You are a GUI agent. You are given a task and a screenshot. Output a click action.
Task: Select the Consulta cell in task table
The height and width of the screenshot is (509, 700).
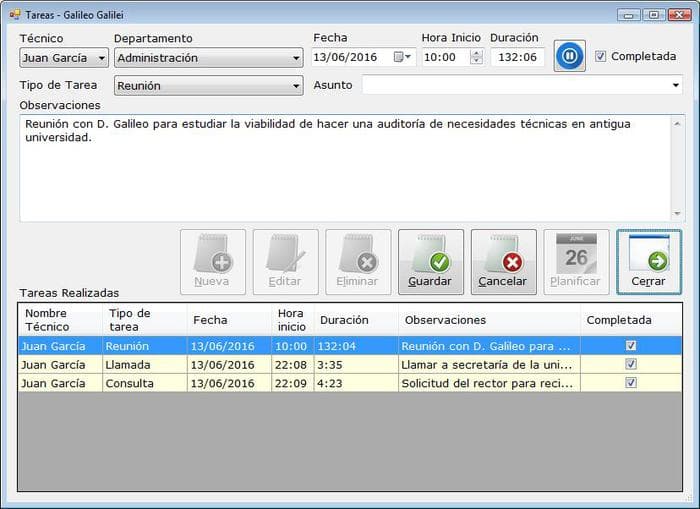(145, 383)
